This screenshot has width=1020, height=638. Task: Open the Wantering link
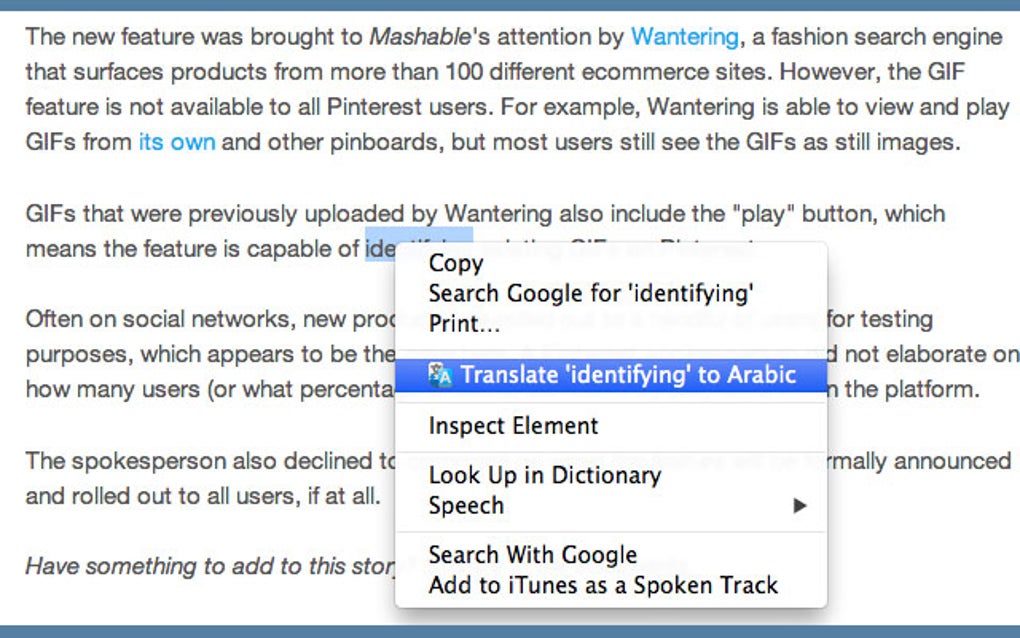[684, 37]
